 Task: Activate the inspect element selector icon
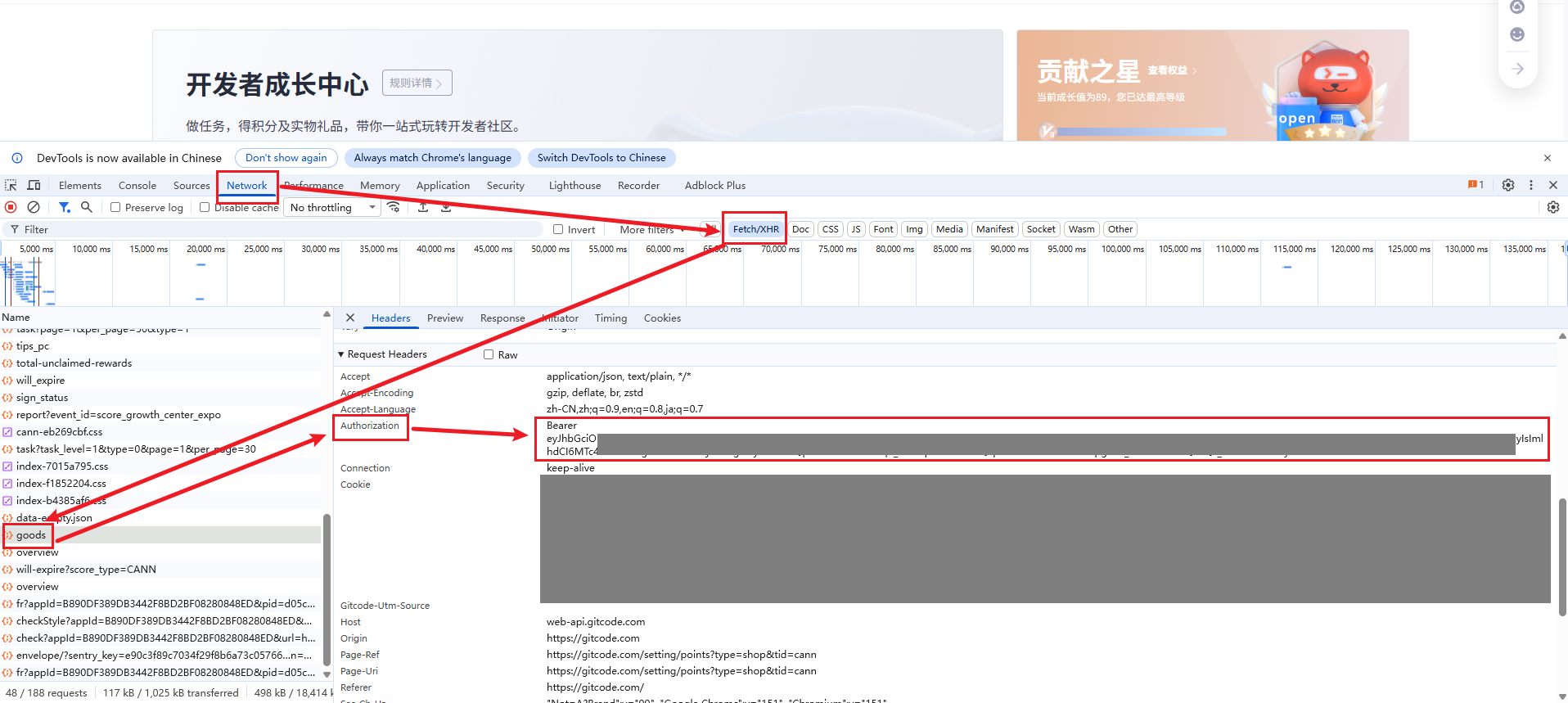tap(11, 186)
